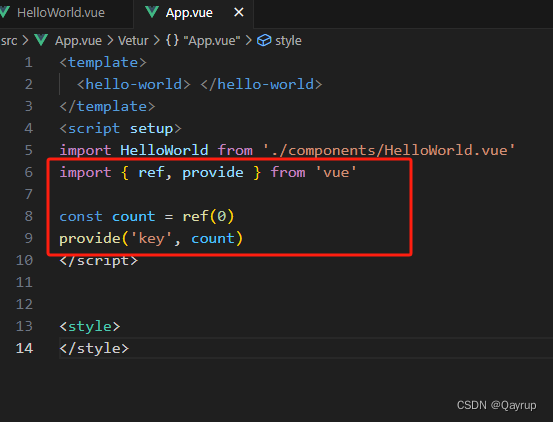553x422 pixels.
Task: Click line number 14 in gutter
Action: (24, 348)
